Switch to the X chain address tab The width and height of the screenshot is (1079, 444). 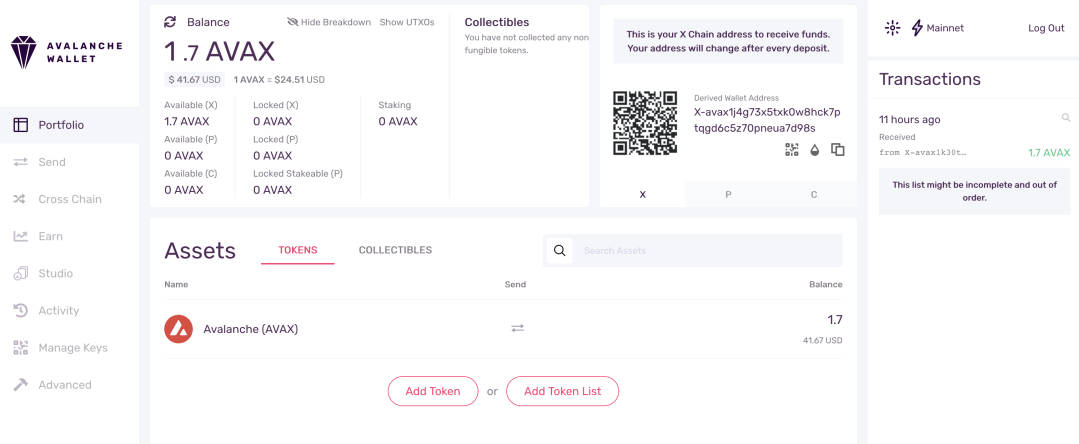(x=643, y=195)
